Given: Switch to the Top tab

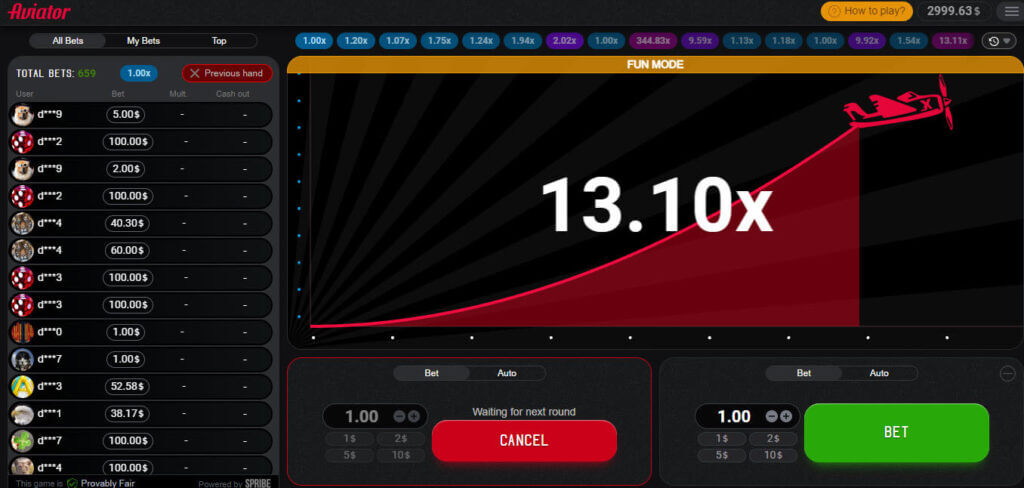Looking at the screenshot, I should [219, 41].
